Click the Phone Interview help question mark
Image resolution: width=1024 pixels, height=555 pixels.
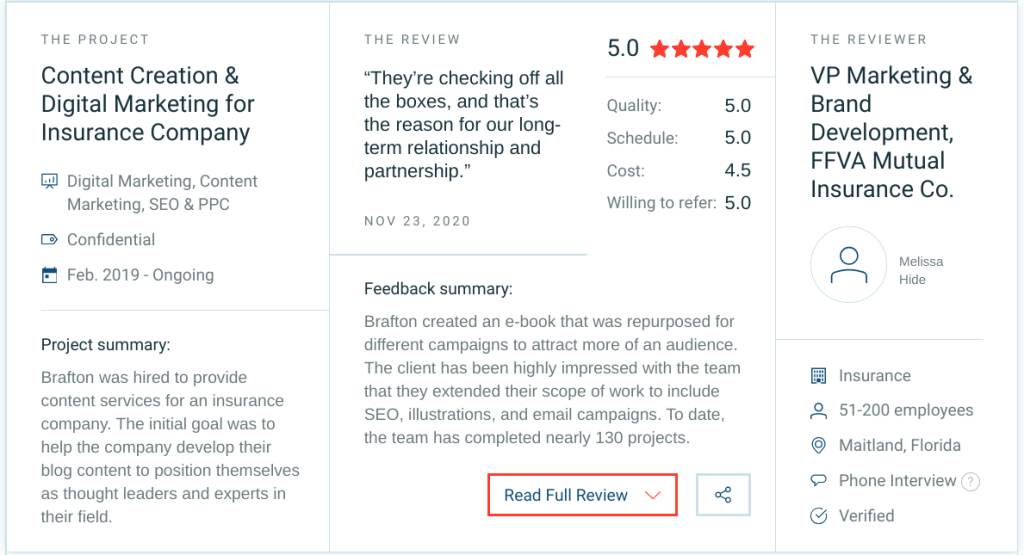coord(970,482)
